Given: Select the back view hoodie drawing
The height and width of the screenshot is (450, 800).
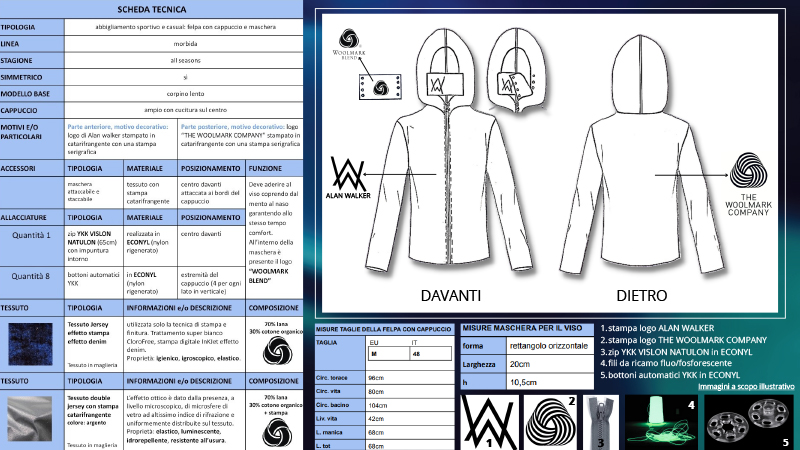Looking at the screenshot, I should point(641,154).
